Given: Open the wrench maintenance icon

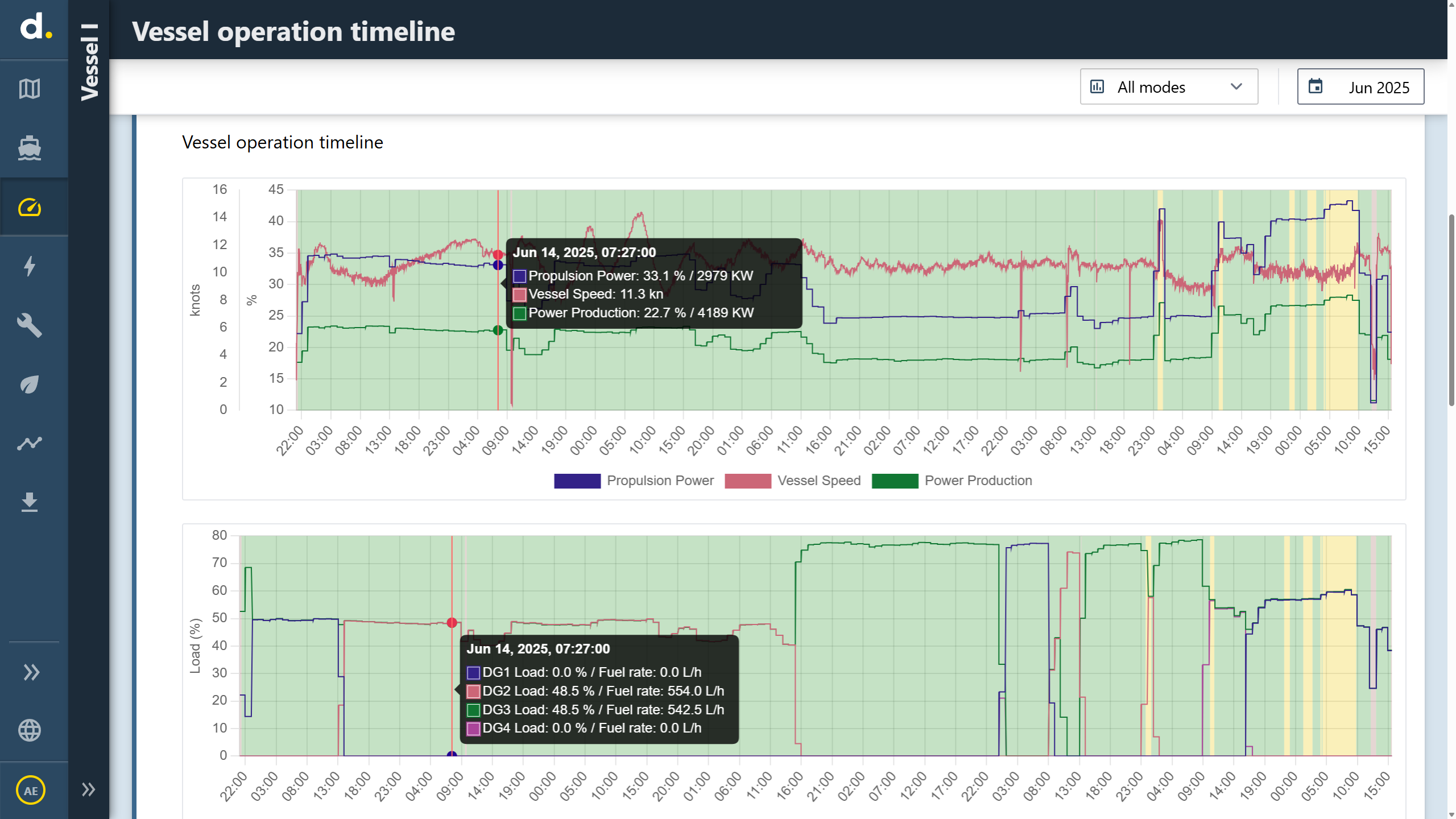Looking at the screenshot, I should [x=30, y=325].
